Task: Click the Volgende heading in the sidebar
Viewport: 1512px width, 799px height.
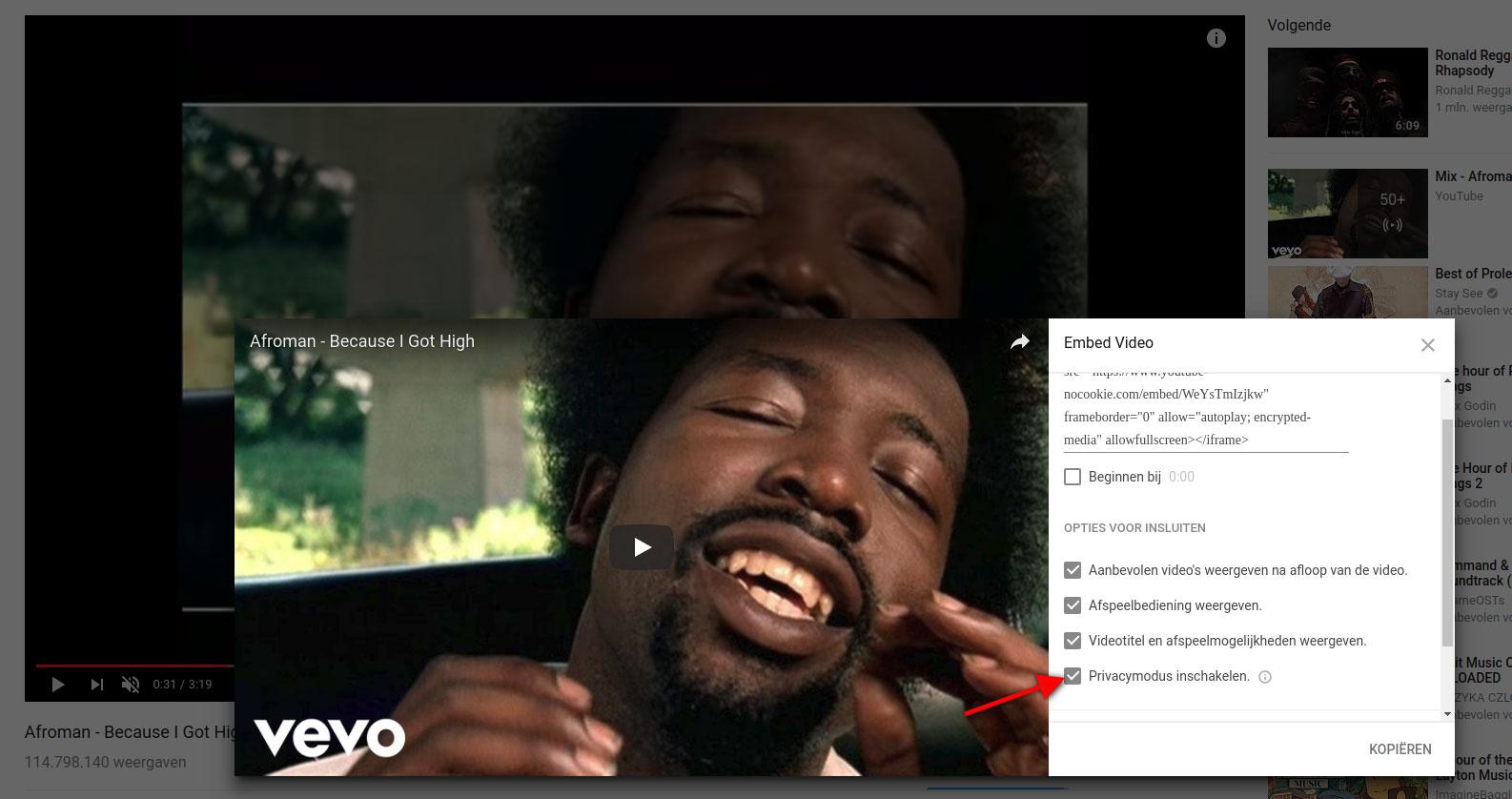Action: pos(1298,25)
